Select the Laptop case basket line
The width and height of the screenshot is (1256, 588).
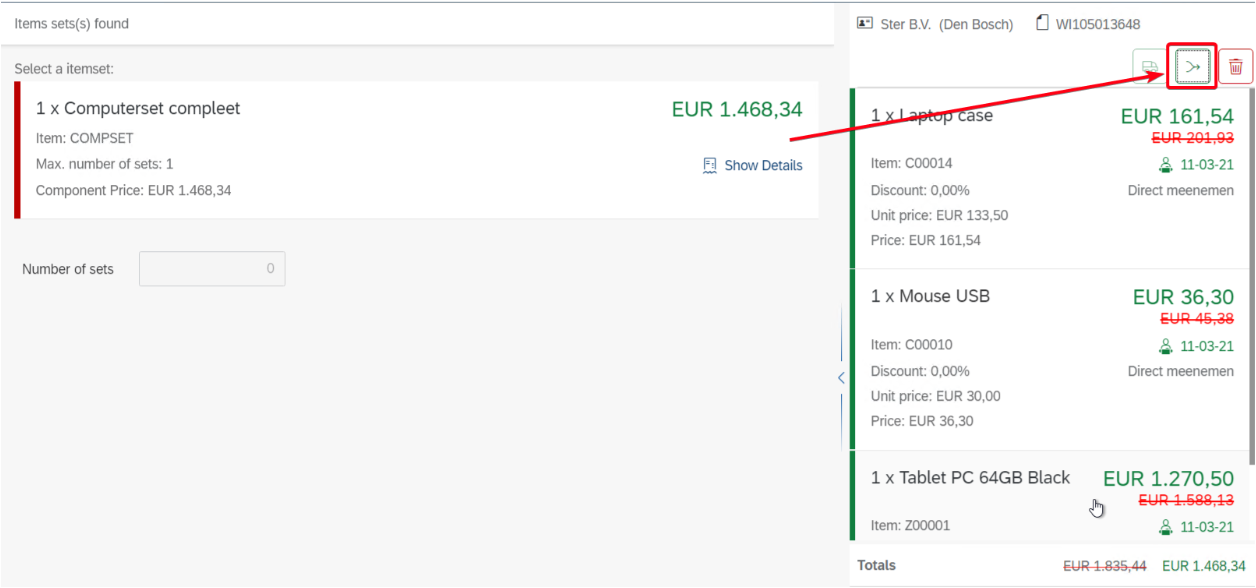(1000, 200)
